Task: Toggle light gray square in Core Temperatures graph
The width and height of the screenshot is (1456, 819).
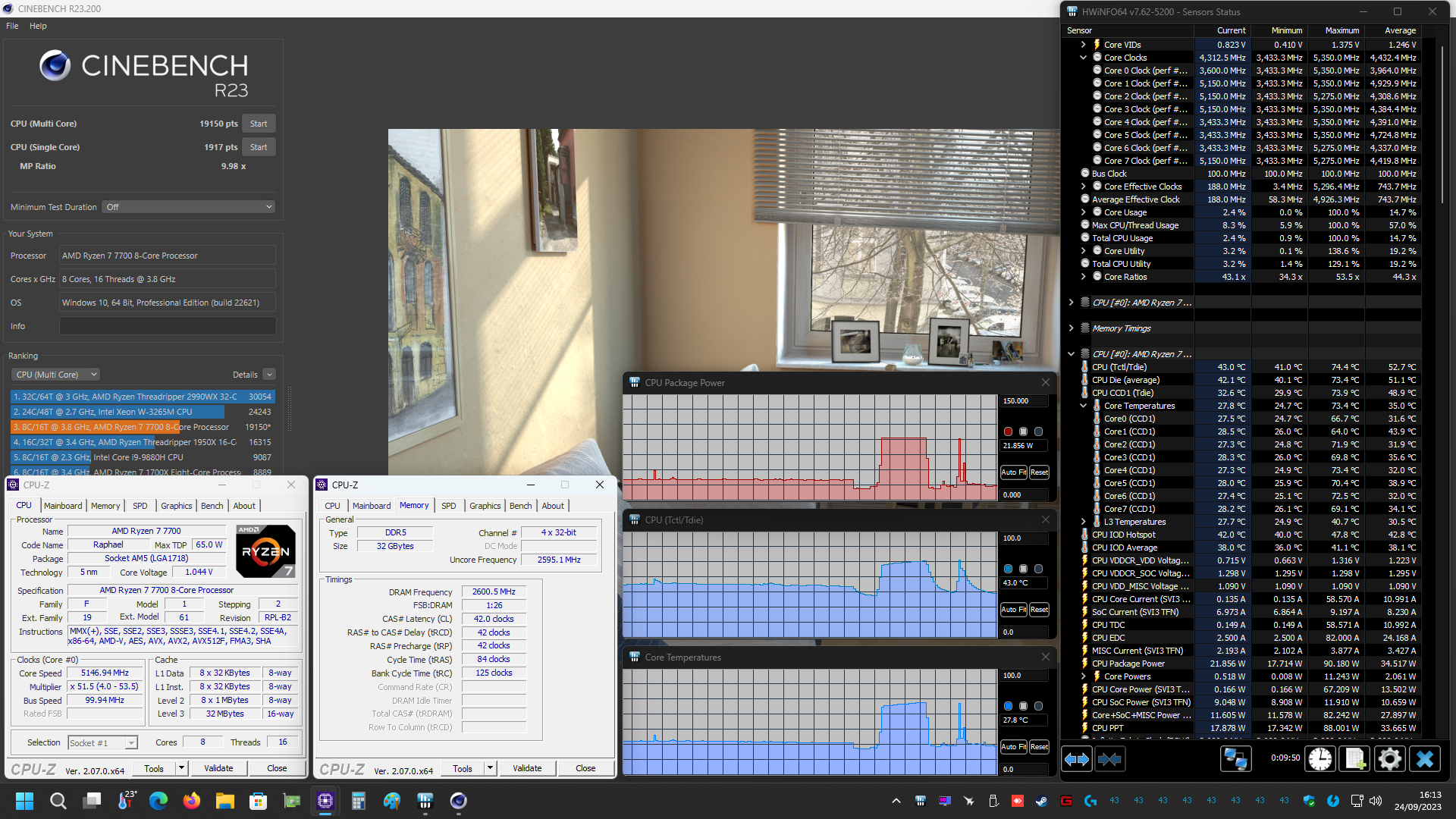Action: pyautogui.click(x=1024, y=707)
